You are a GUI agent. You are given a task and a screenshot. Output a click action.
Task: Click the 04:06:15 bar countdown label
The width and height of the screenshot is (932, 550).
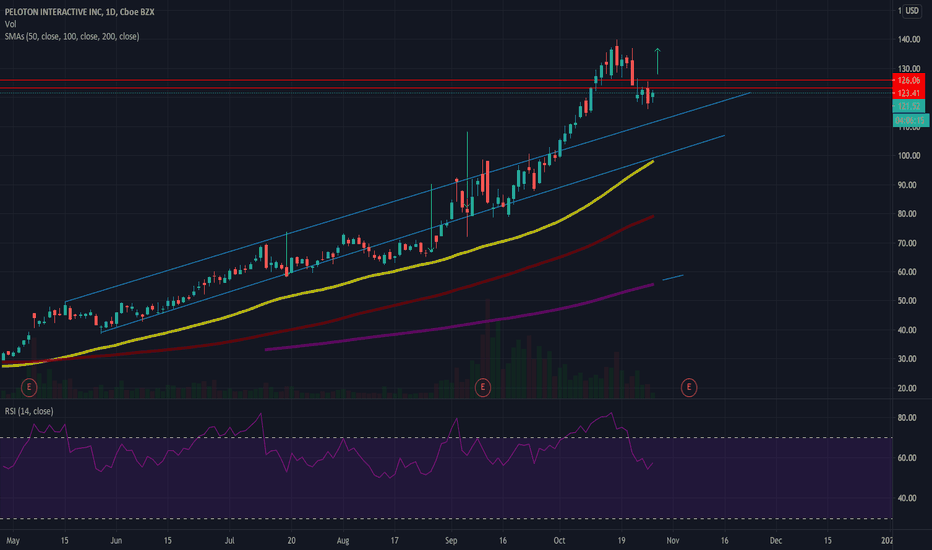(910, 121)
